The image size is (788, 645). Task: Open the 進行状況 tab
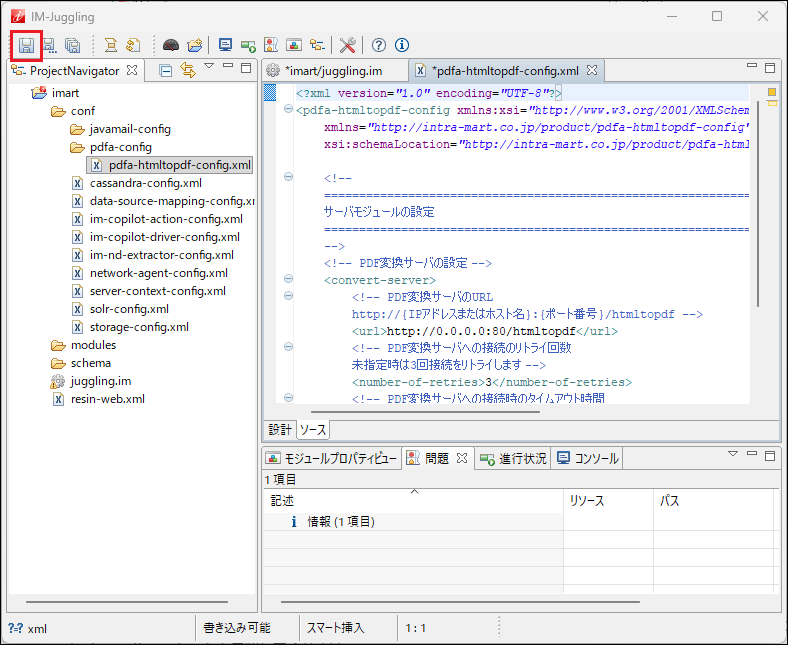(513, 459)
